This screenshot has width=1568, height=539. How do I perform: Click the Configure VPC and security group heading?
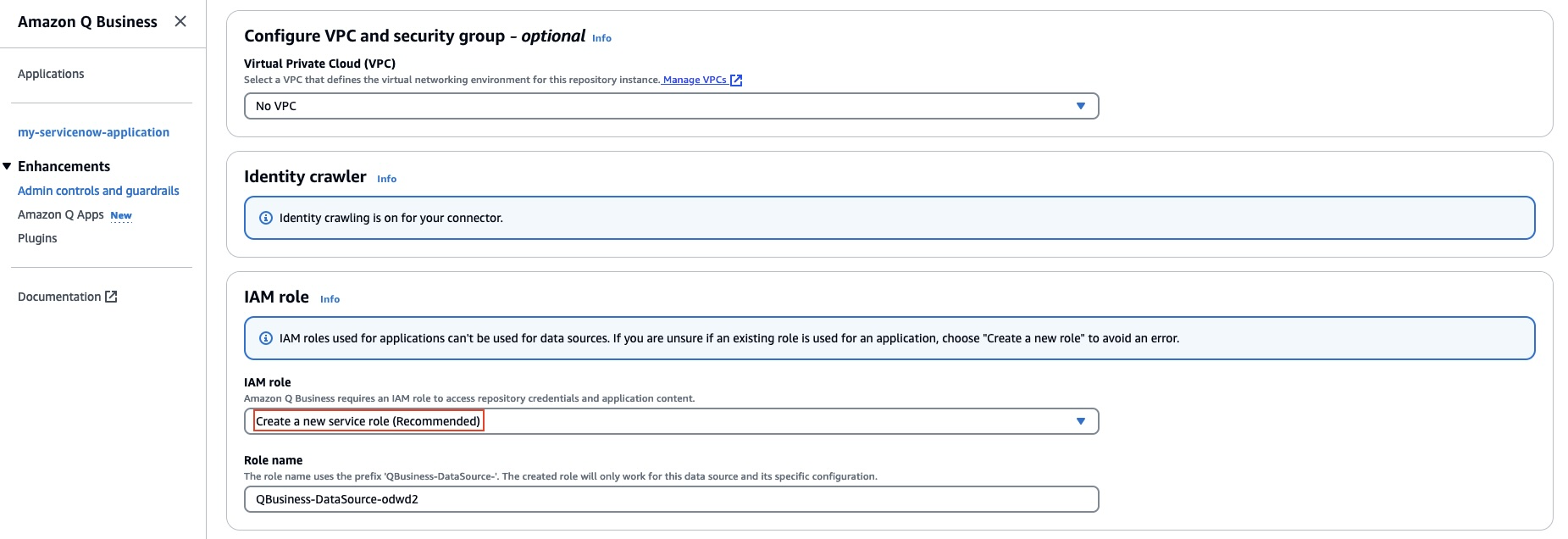click(414, 36)
